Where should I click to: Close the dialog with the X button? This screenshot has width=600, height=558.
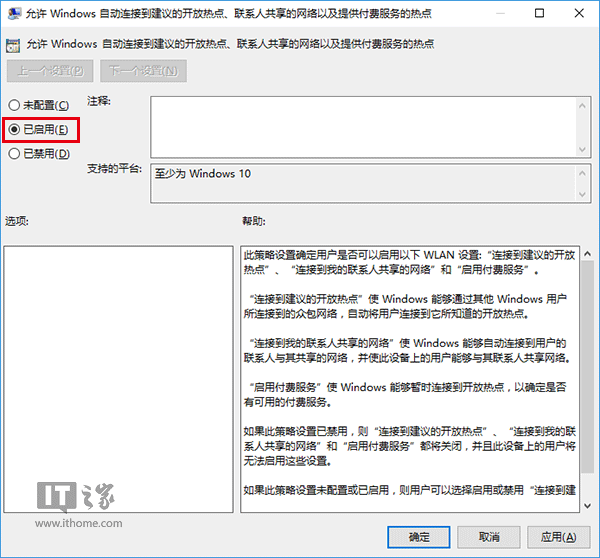tap(580, 14)
